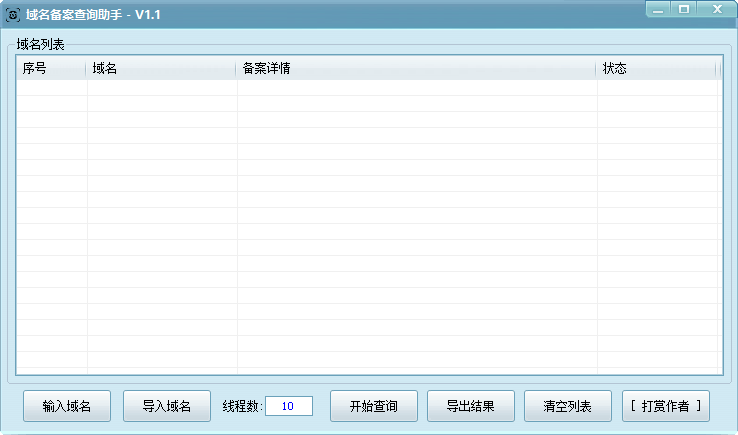Click the 打赏作者 button
738x435 pixels.
(666, 406)
